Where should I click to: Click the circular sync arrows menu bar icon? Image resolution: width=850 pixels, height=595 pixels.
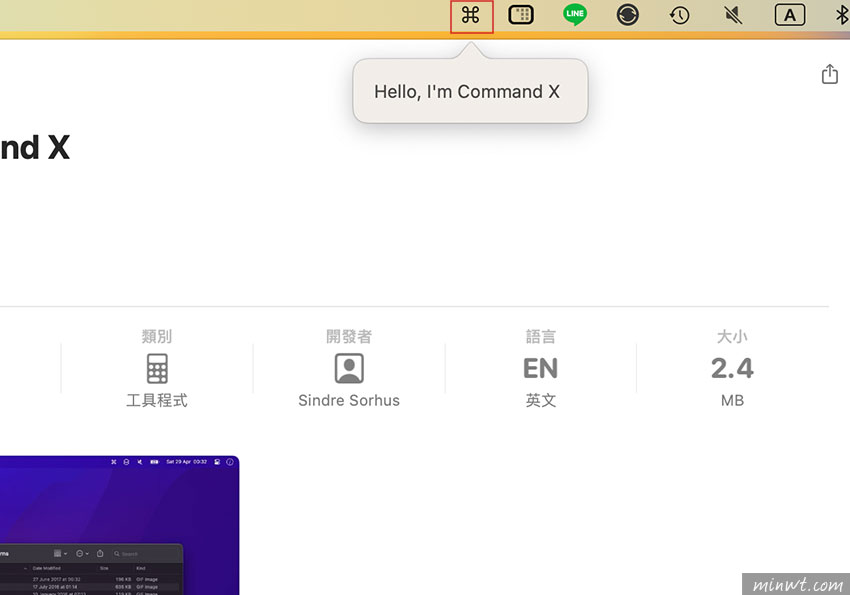(x=627, y=15)
